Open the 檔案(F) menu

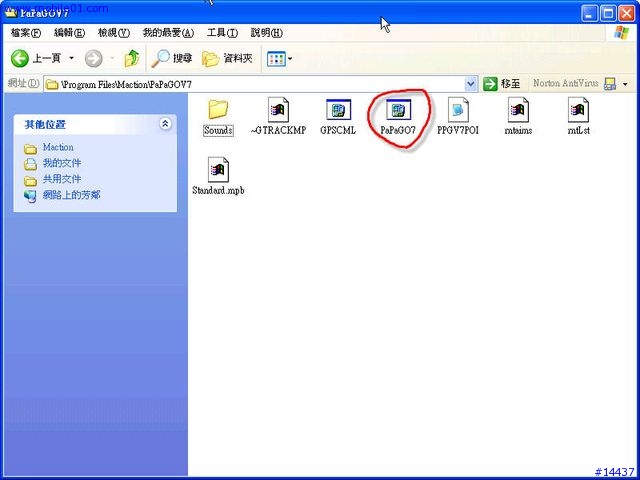[26, 33]
